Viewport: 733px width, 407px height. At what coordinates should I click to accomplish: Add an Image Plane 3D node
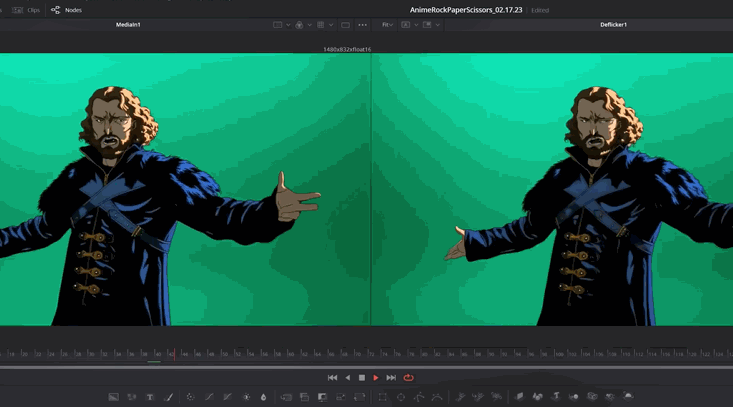click(519, 397)
